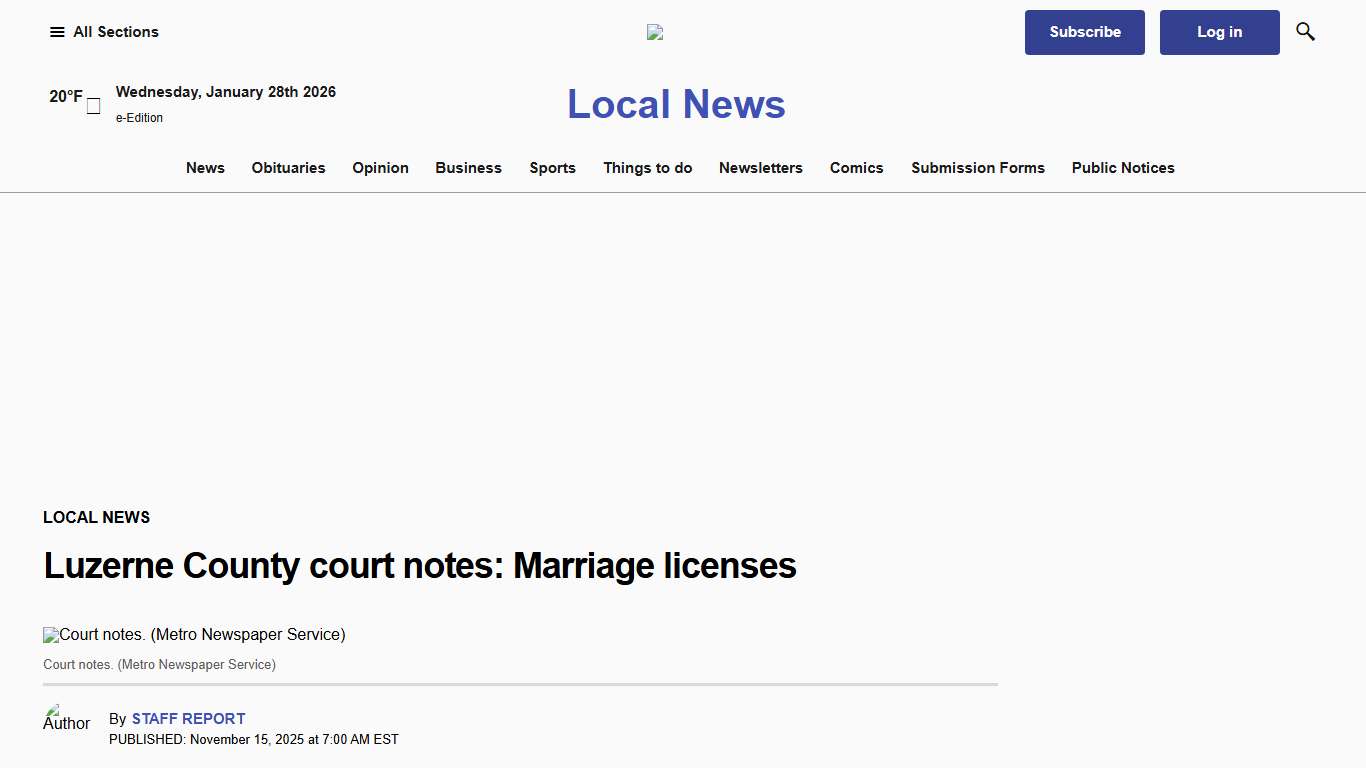Open the Things to do section
Viewport: 1366px width, 768px height.
click(x=647, y=168)
